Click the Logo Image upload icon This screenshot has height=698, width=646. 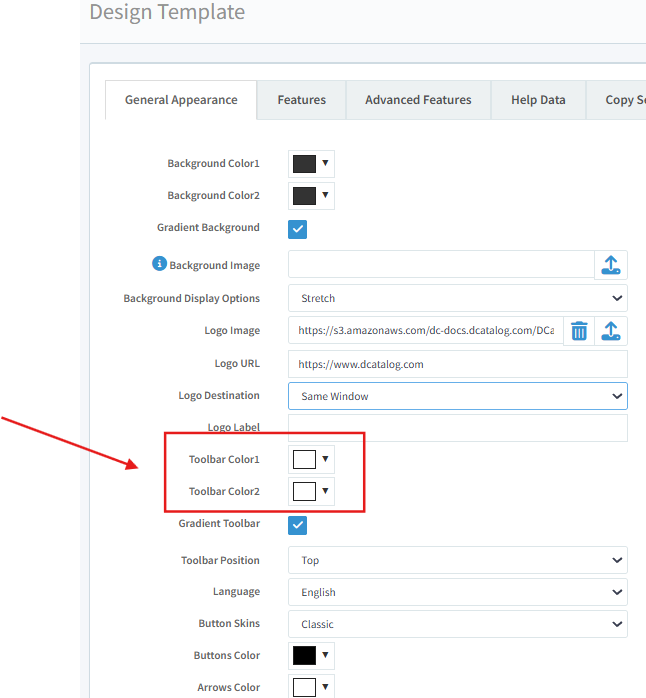point(611,331)
